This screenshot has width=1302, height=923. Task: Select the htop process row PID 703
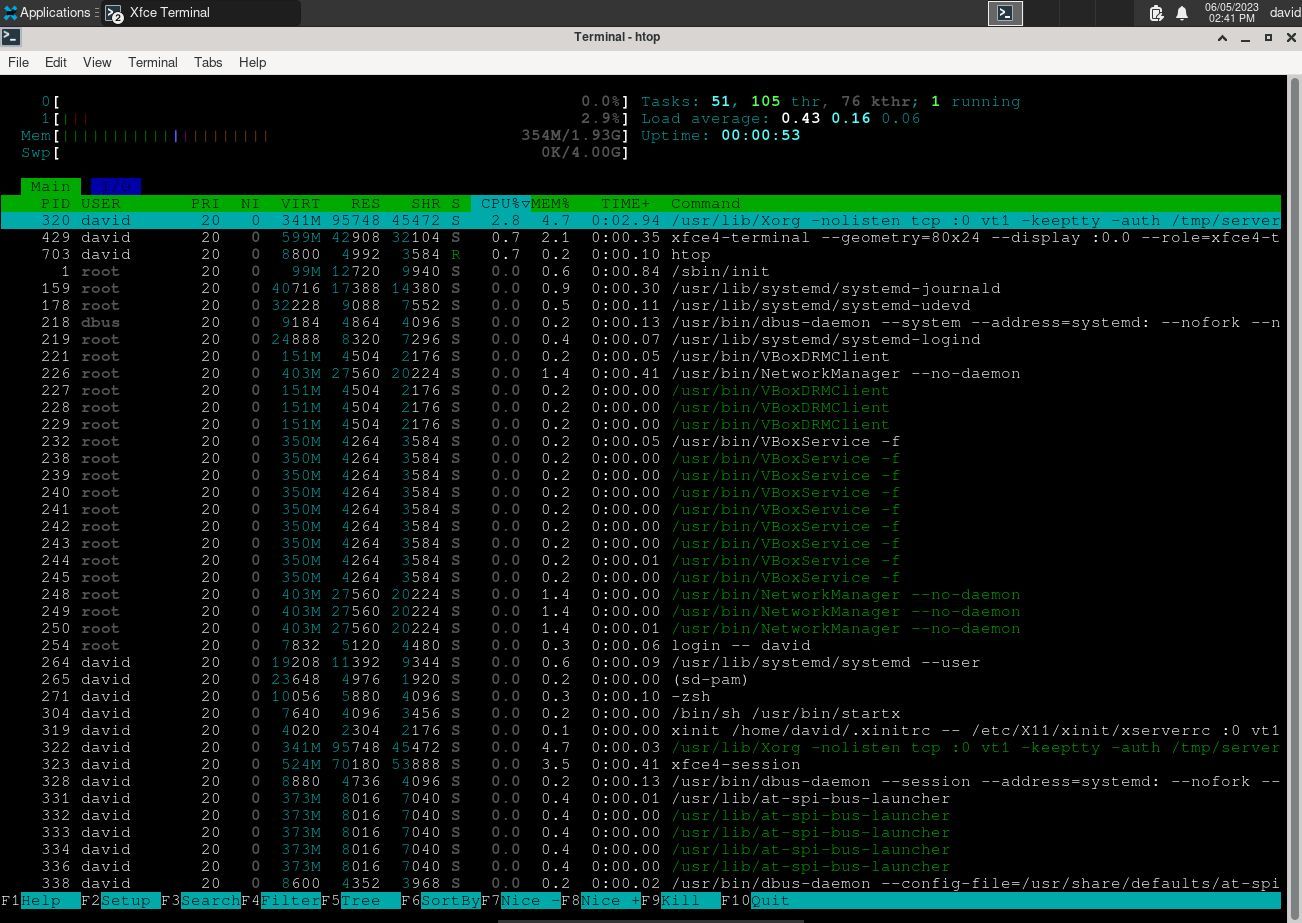[x=640, y=254]
